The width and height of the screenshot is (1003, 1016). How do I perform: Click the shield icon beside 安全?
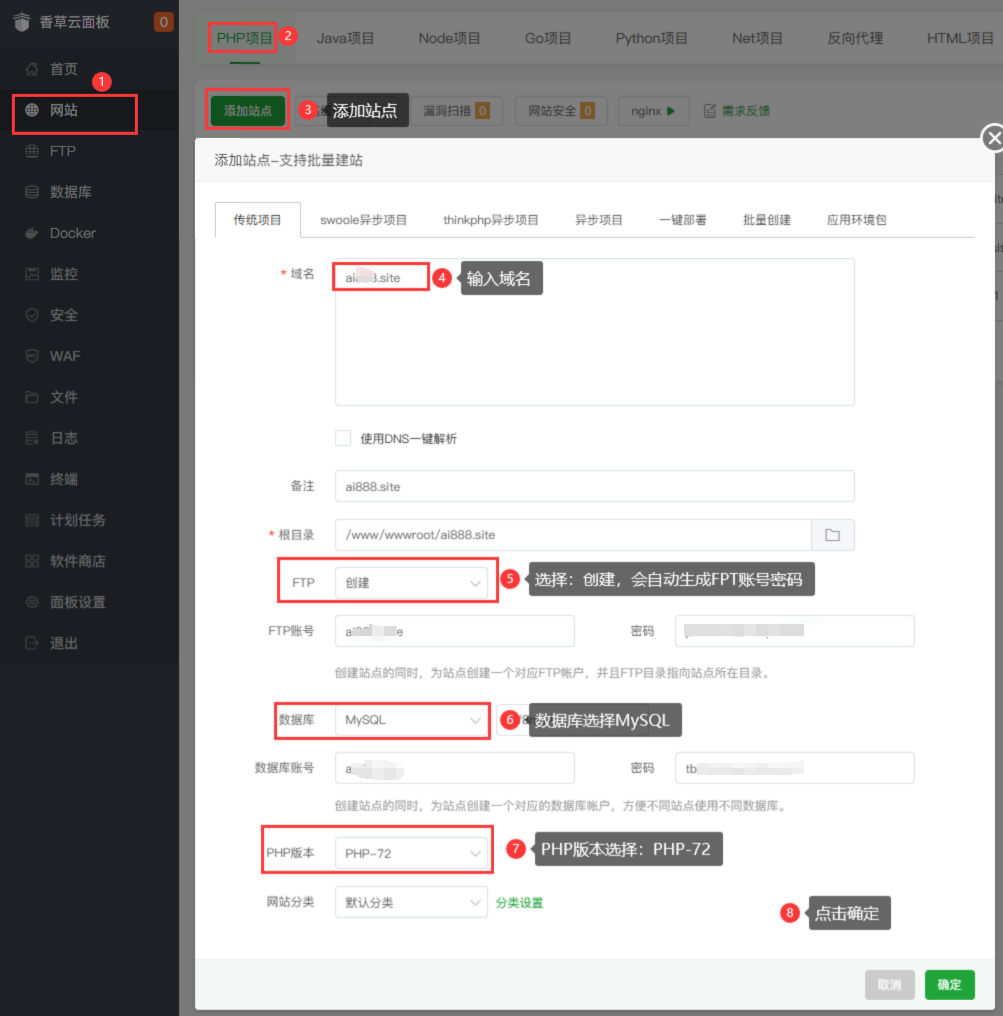[32, 315]
